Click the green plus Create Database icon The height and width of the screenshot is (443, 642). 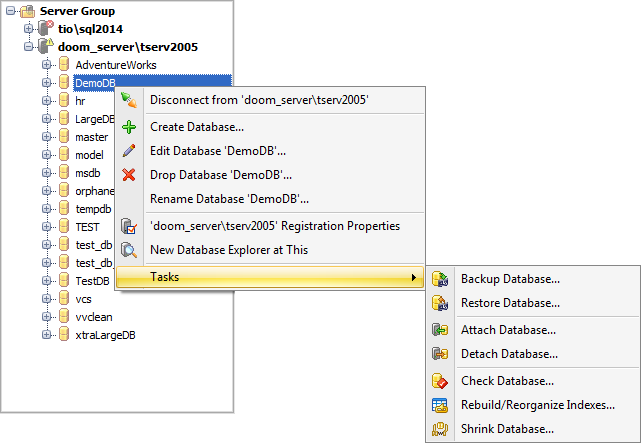pyautogui.click(x=128, y=127)
